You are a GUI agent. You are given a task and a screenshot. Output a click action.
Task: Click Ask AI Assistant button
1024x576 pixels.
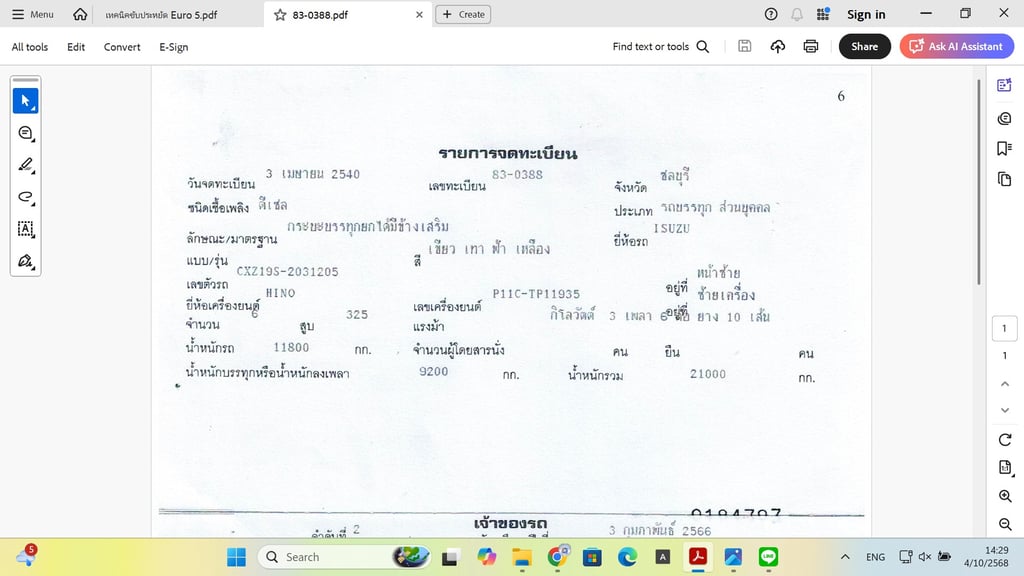(956, 47)
